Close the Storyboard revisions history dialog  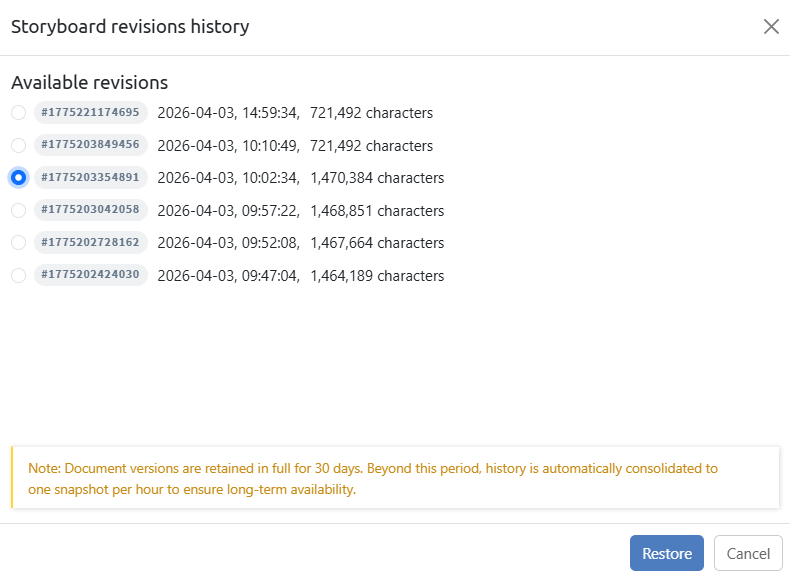point(771,27)
